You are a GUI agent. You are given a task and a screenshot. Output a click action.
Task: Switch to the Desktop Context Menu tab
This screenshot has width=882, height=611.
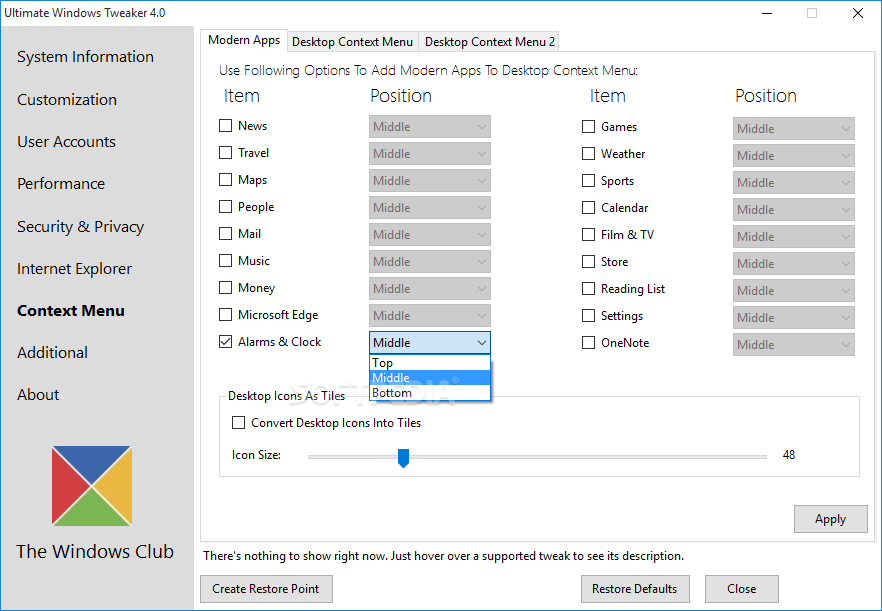point(353,42)
